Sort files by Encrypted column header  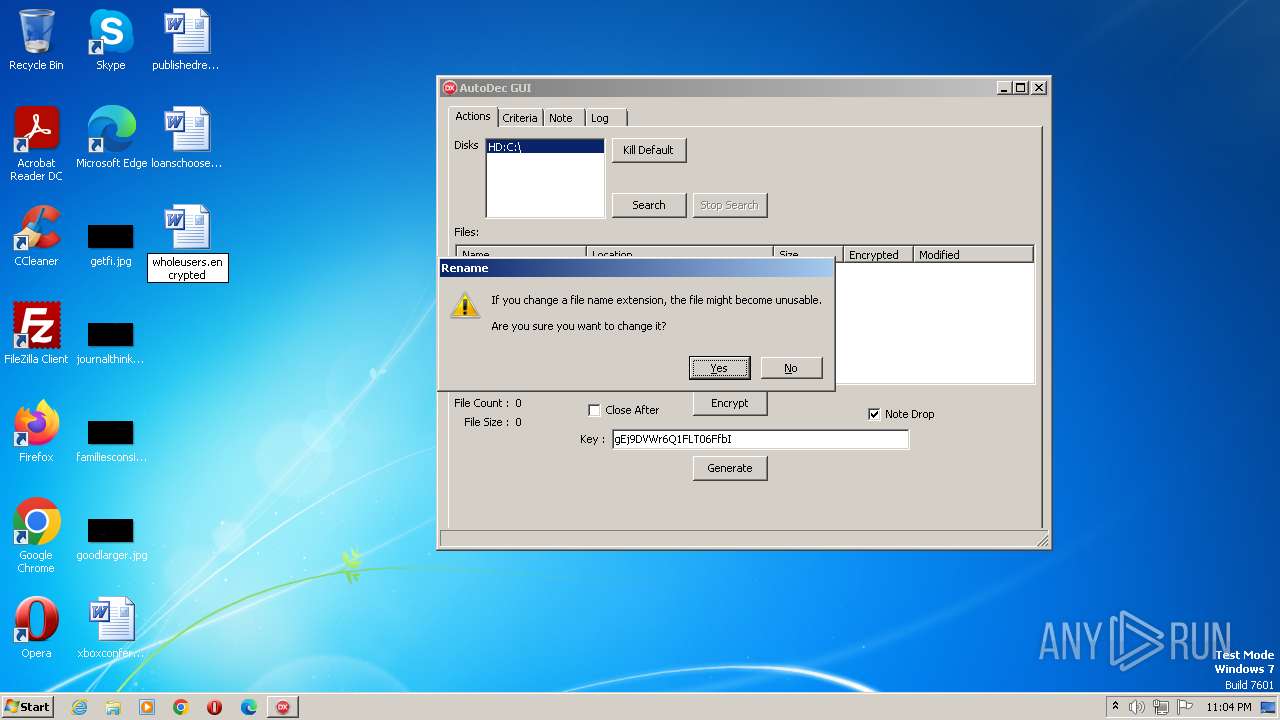[879, 255]
